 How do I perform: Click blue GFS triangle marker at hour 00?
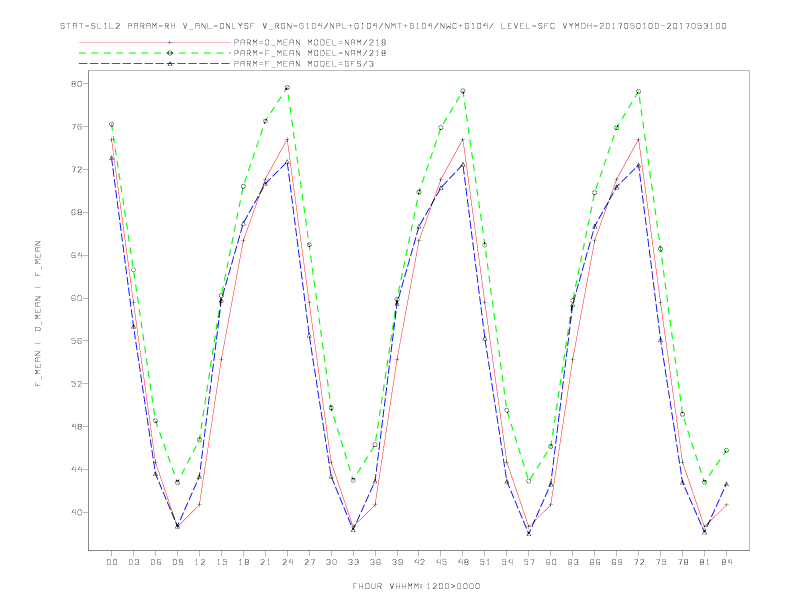[x=112, y=158]
